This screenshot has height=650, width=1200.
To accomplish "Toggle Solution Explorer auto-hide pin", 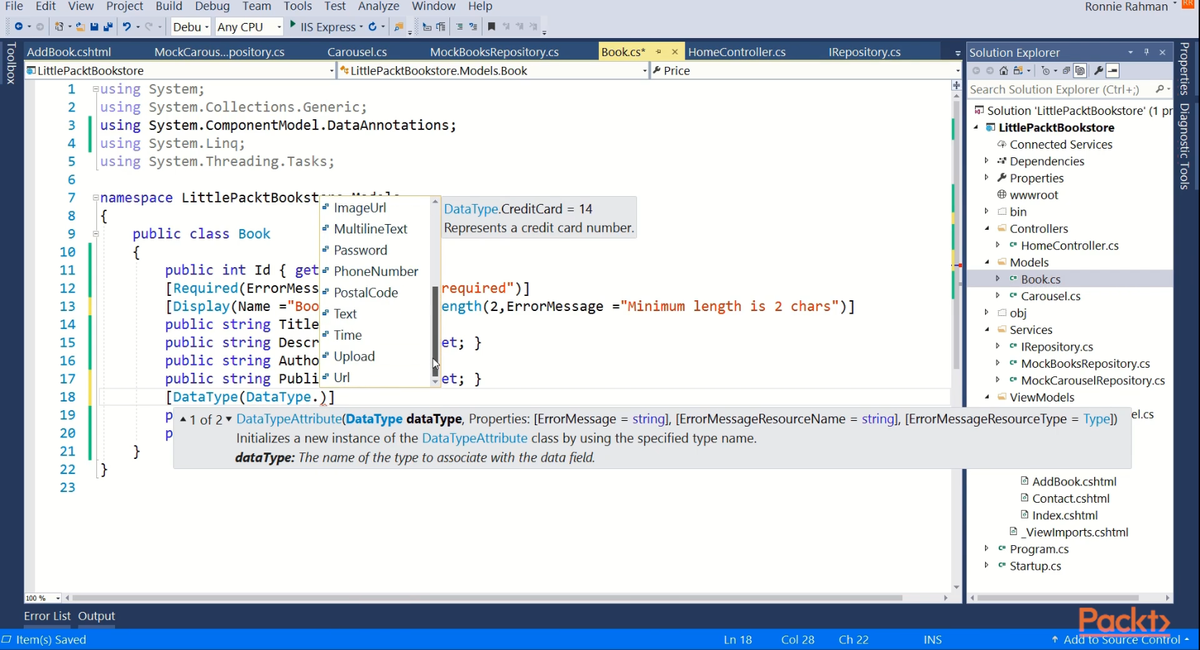I will 1146,52.
